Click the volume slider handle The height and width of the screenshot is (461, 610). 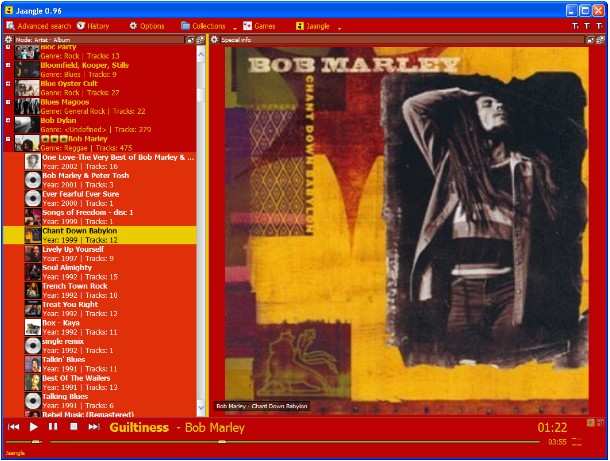tap(36, 442)
